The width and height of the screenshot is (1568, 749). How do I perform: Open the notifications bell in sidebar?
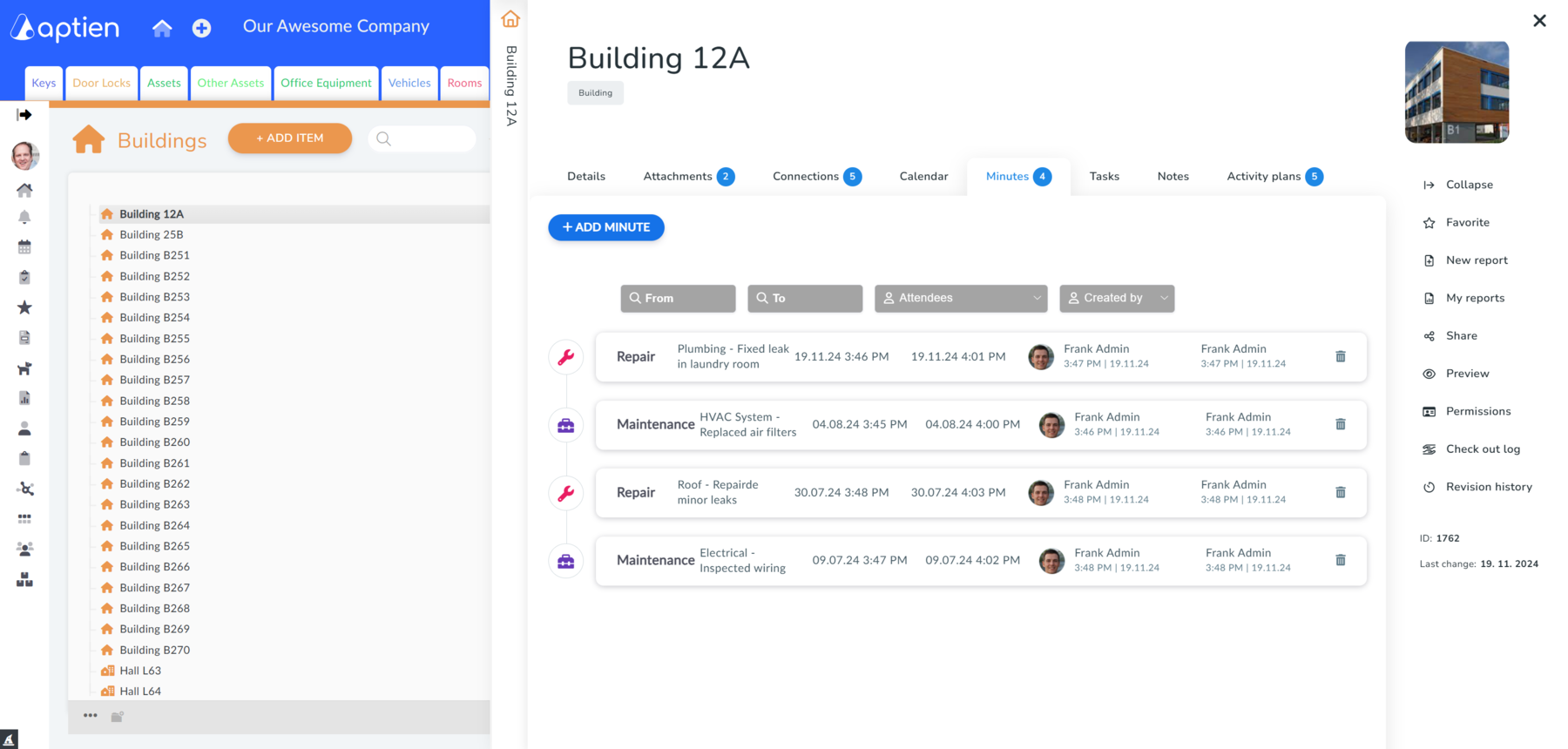[24, 217]
